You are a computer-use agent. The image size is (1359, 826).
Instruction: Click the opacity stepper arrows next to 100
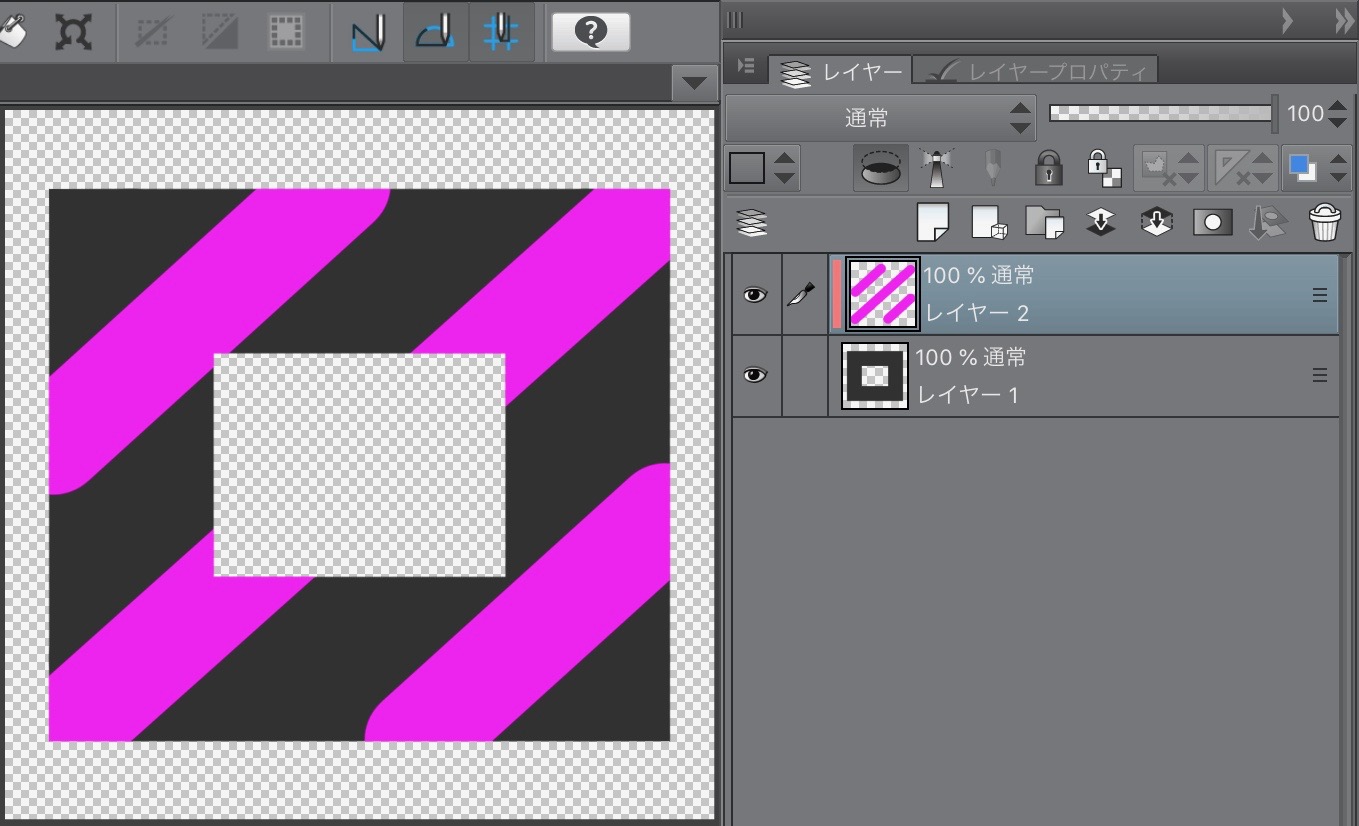[1338, 115]
